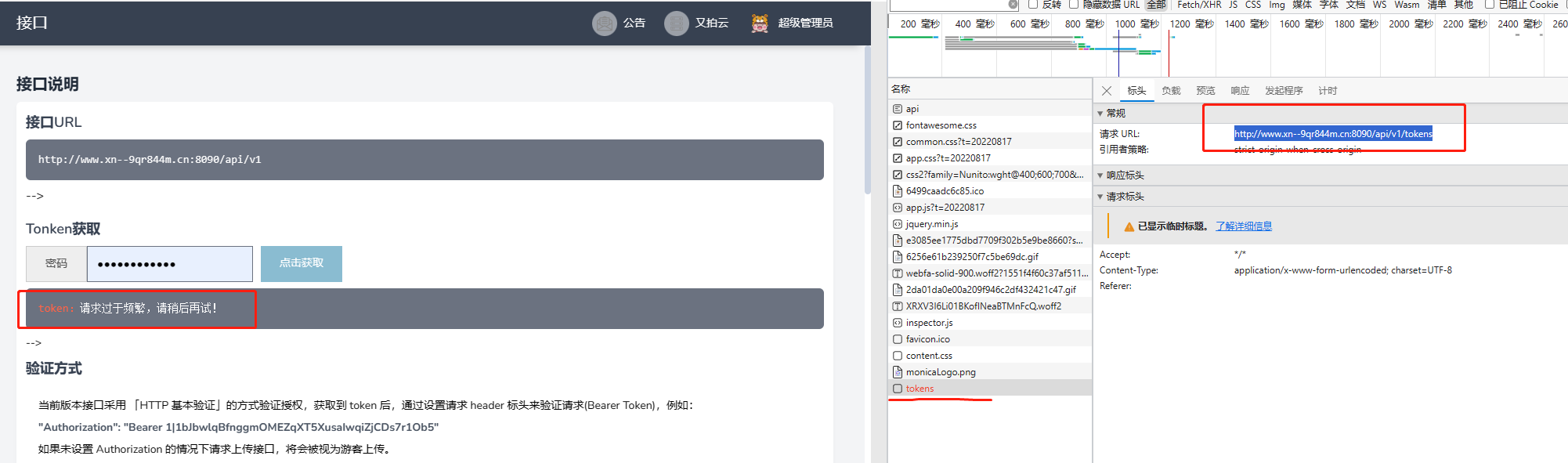This screenshot has height=463, width=1568.
Task: Click the monicaLogo.png image file icon
Action: pyautogui.click(x=898, y=372)
